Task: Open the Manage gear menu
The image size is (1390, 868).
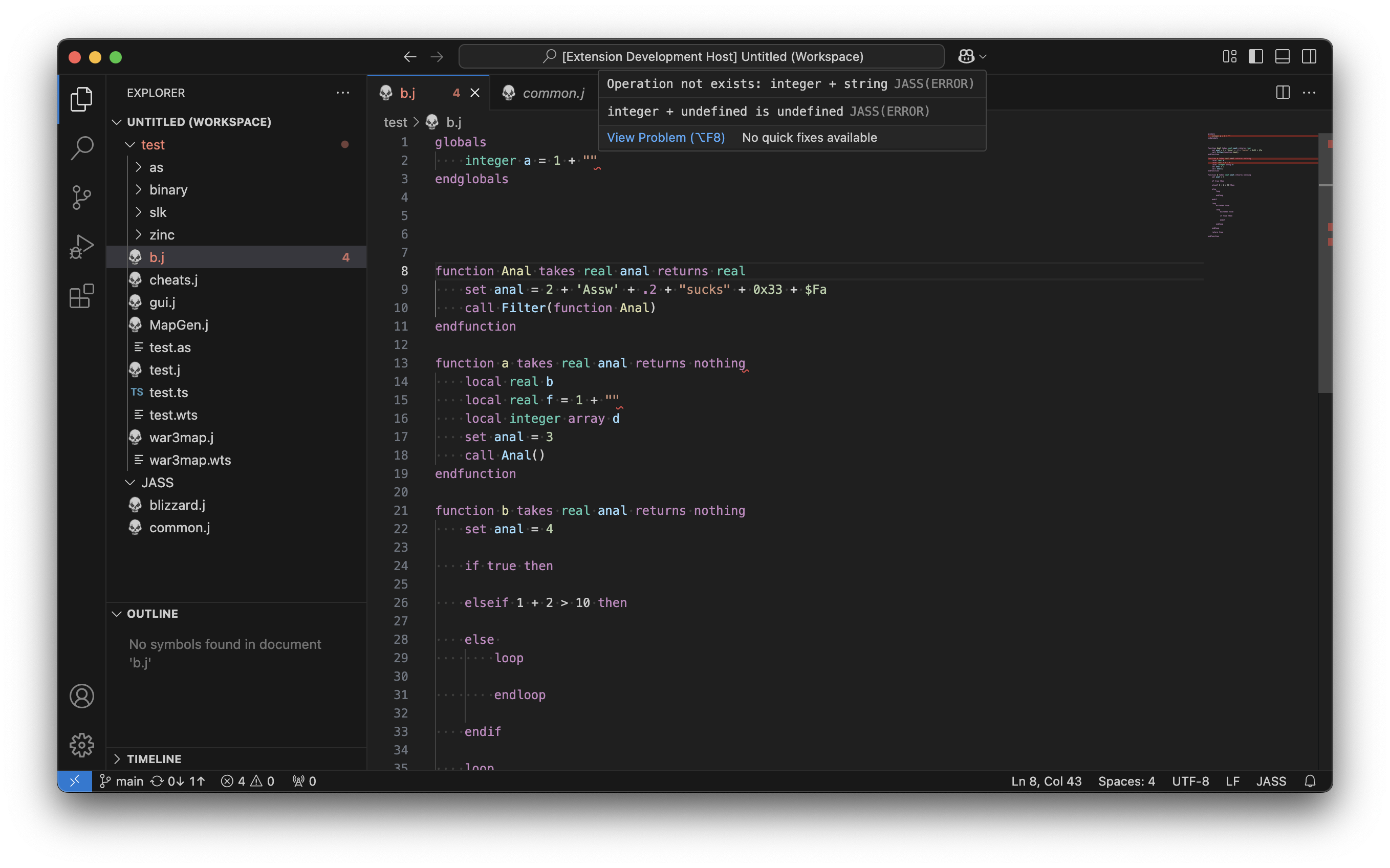Action: pos(81,745)
